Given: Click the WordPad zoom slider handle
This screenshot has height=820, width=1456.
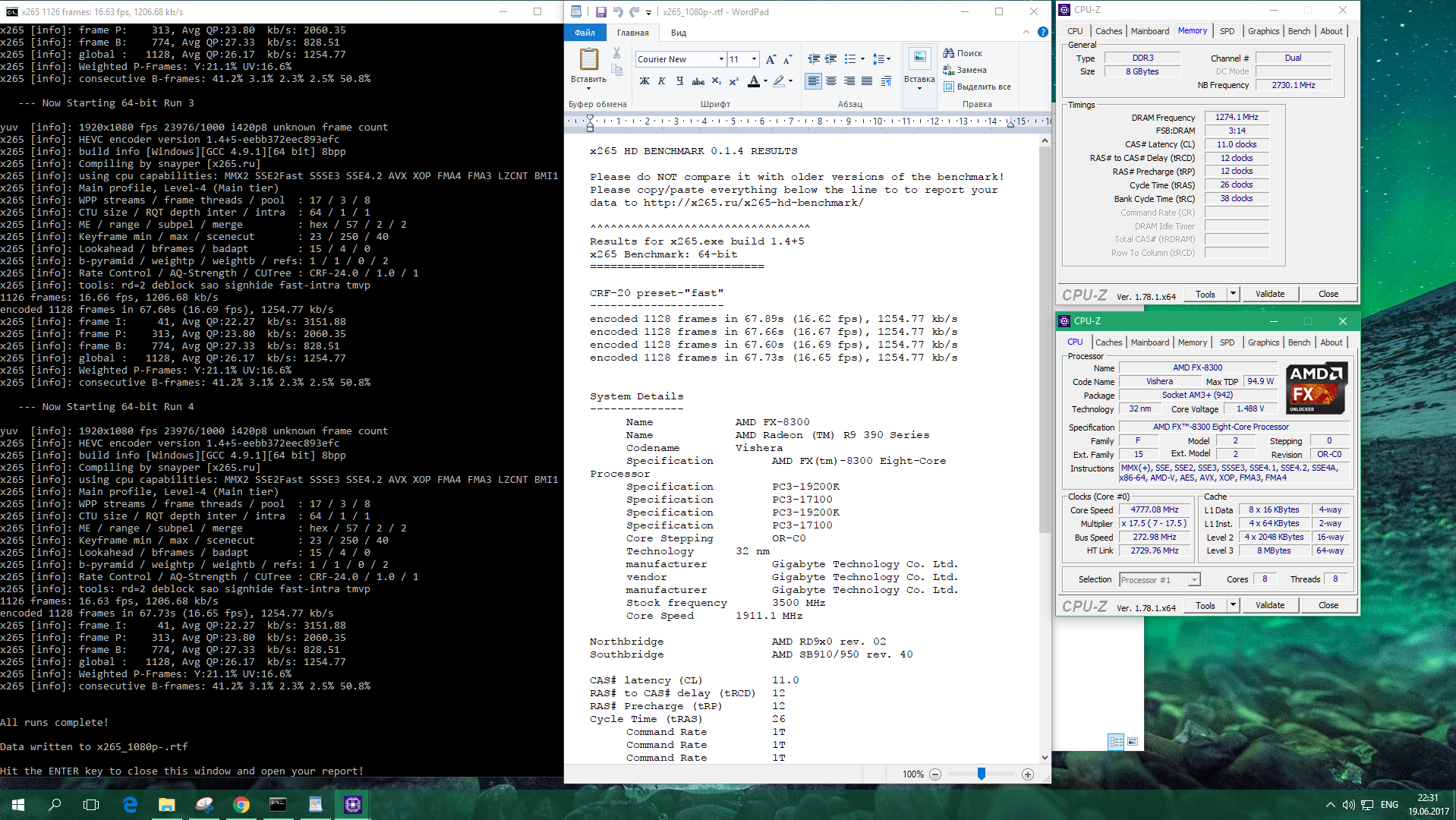Looking at the screenshot, I should pos(982,774).
